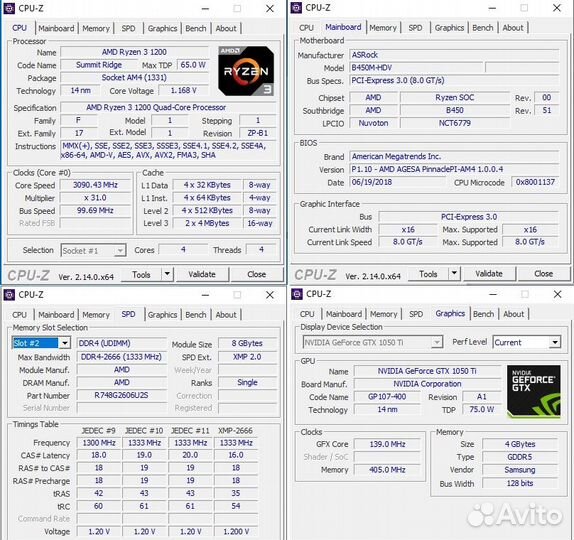
Task: Click the Validate button in the CPU window
Action: point(202,274)
